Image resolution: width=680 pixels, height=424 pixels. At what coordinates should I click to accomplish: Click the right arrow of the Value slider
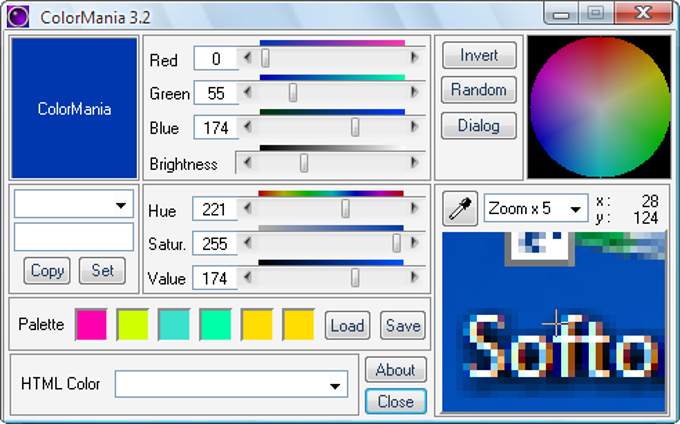[415, 277]
